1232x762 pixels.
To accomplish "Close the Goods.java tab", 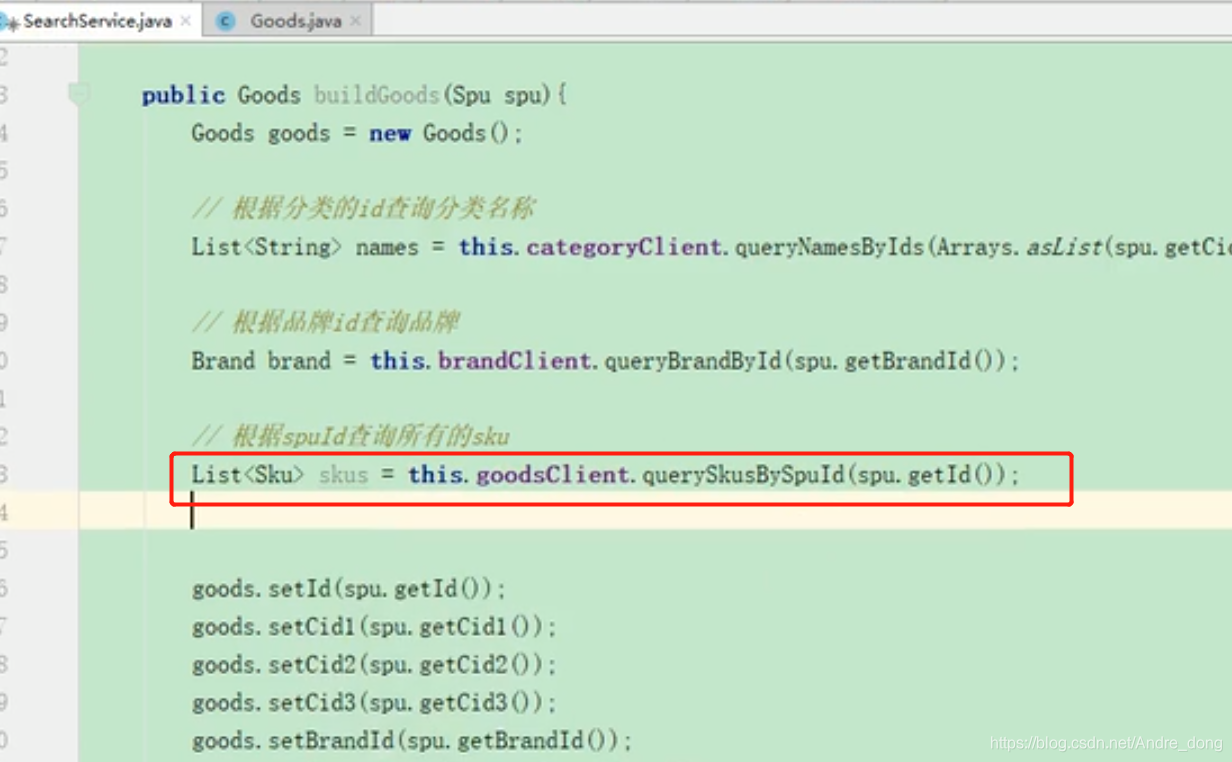I will click(x=356, y=21).
